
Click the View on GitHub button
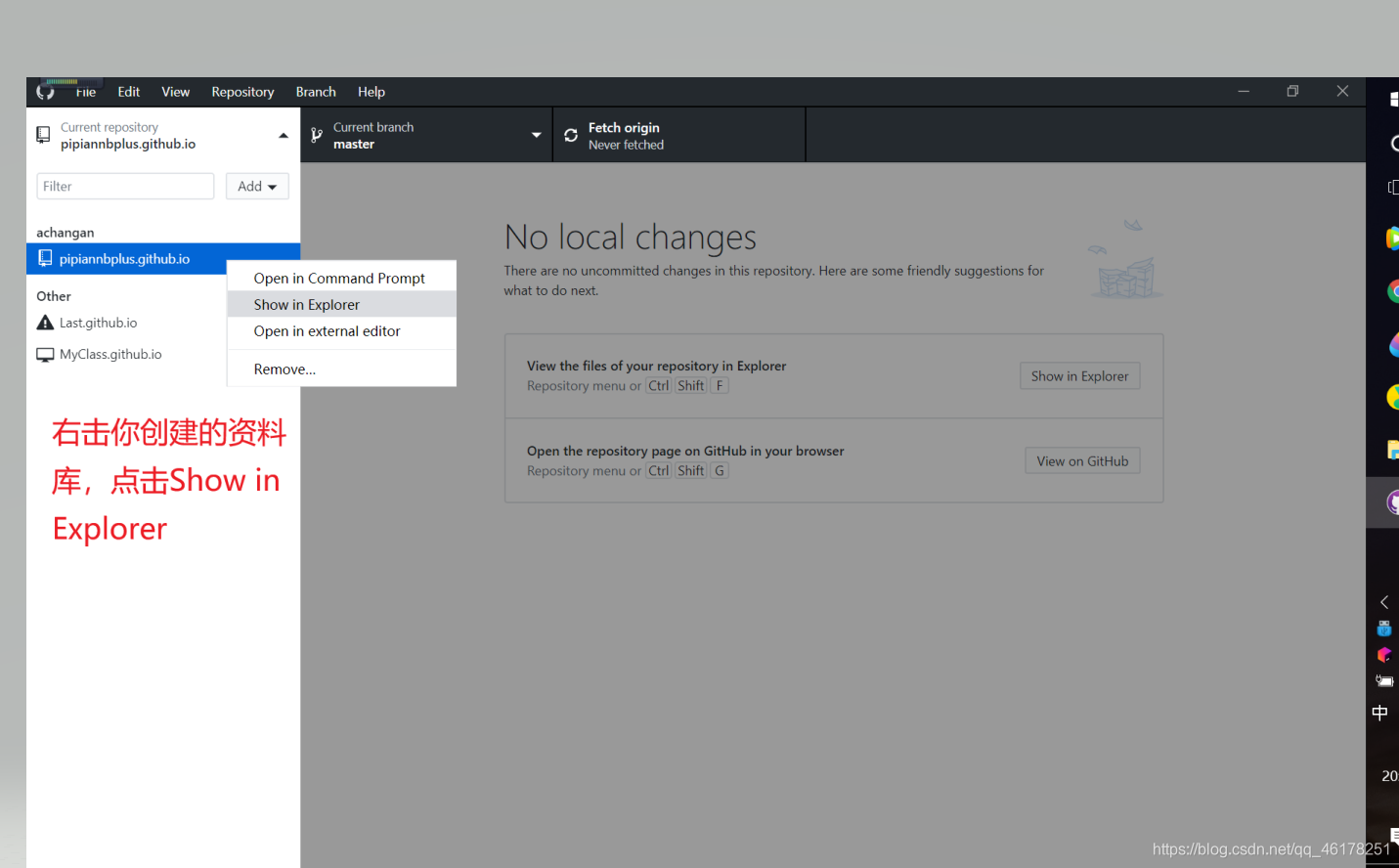coord(1082,461)
